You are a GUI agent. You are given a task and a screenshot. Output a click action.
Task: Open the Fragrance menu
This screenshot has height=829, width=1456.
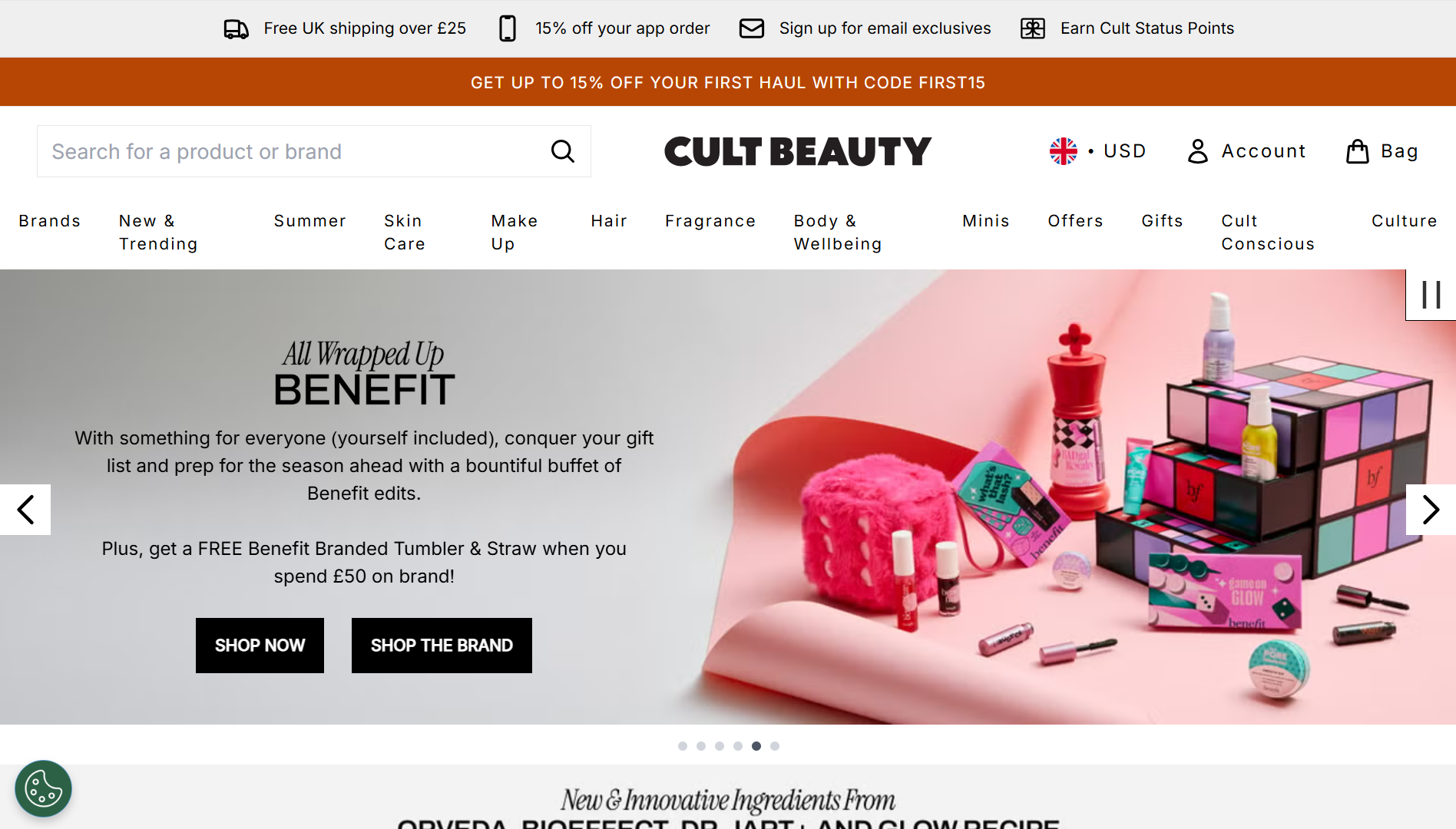710,221
